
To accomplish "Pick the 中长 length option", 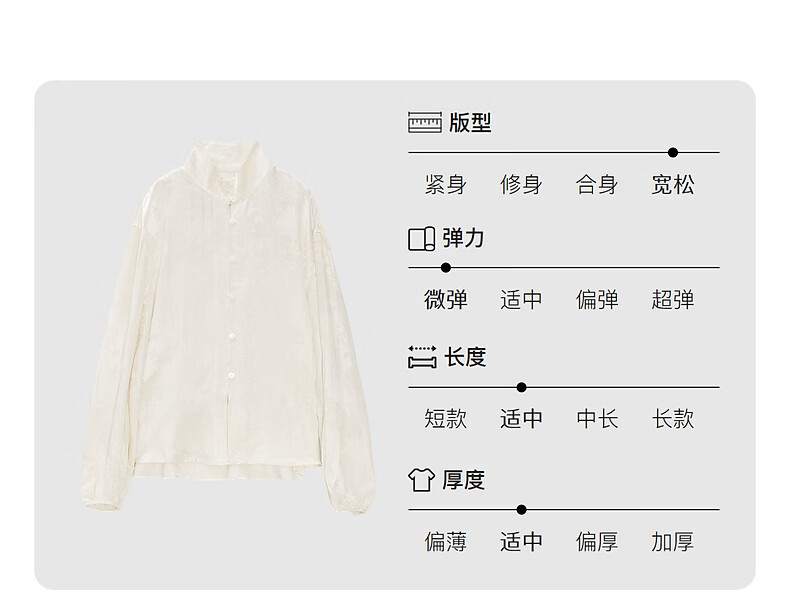I will point(597,419).
